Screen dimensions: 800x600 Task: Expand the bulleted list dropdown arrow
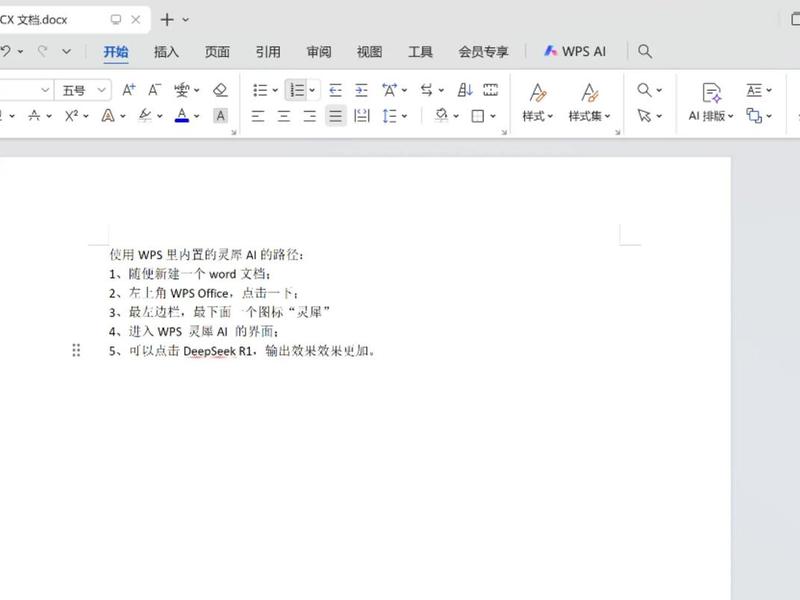275,90
